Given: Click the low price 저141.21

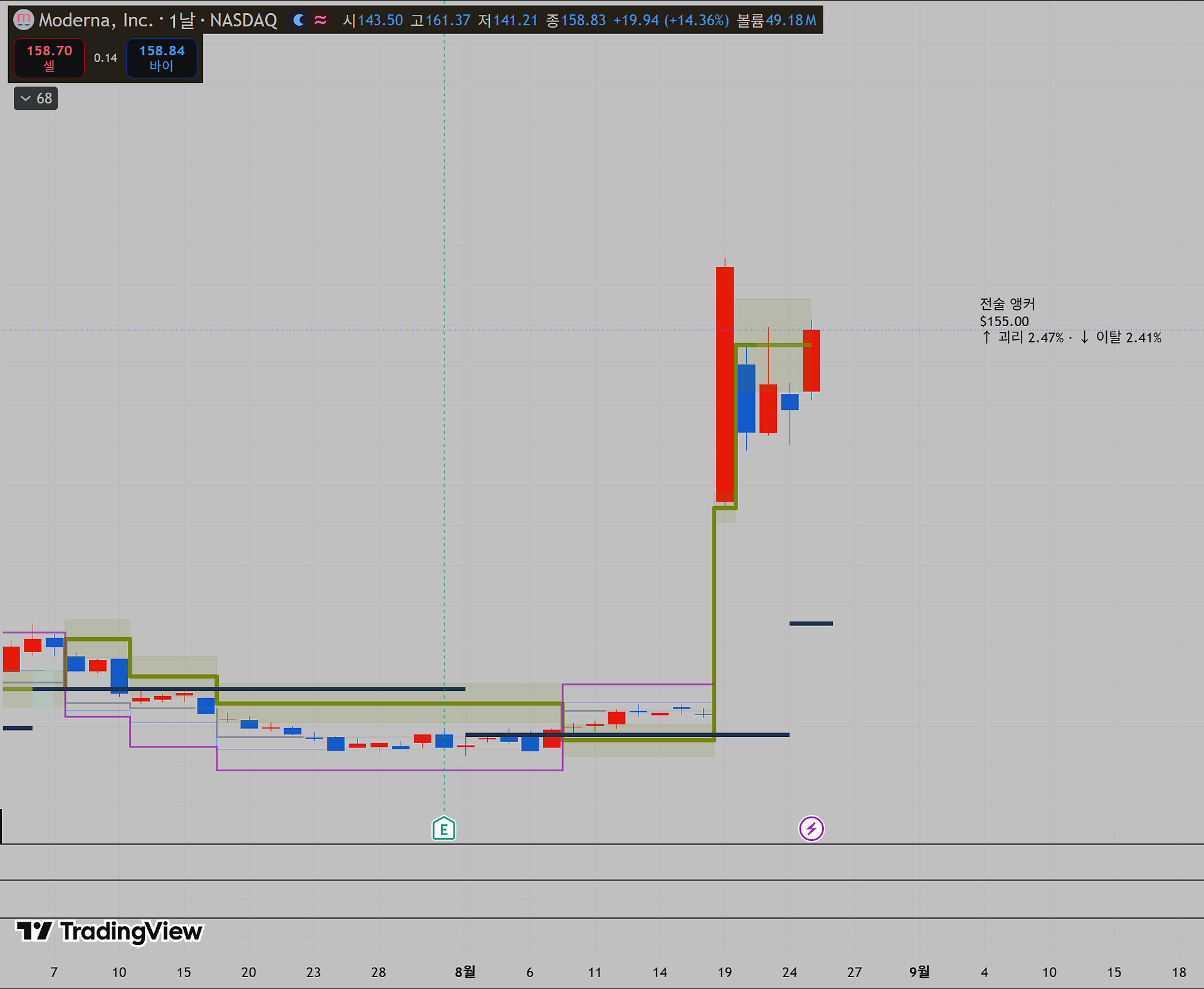Looking at the screenshot, I should (508, 20).
